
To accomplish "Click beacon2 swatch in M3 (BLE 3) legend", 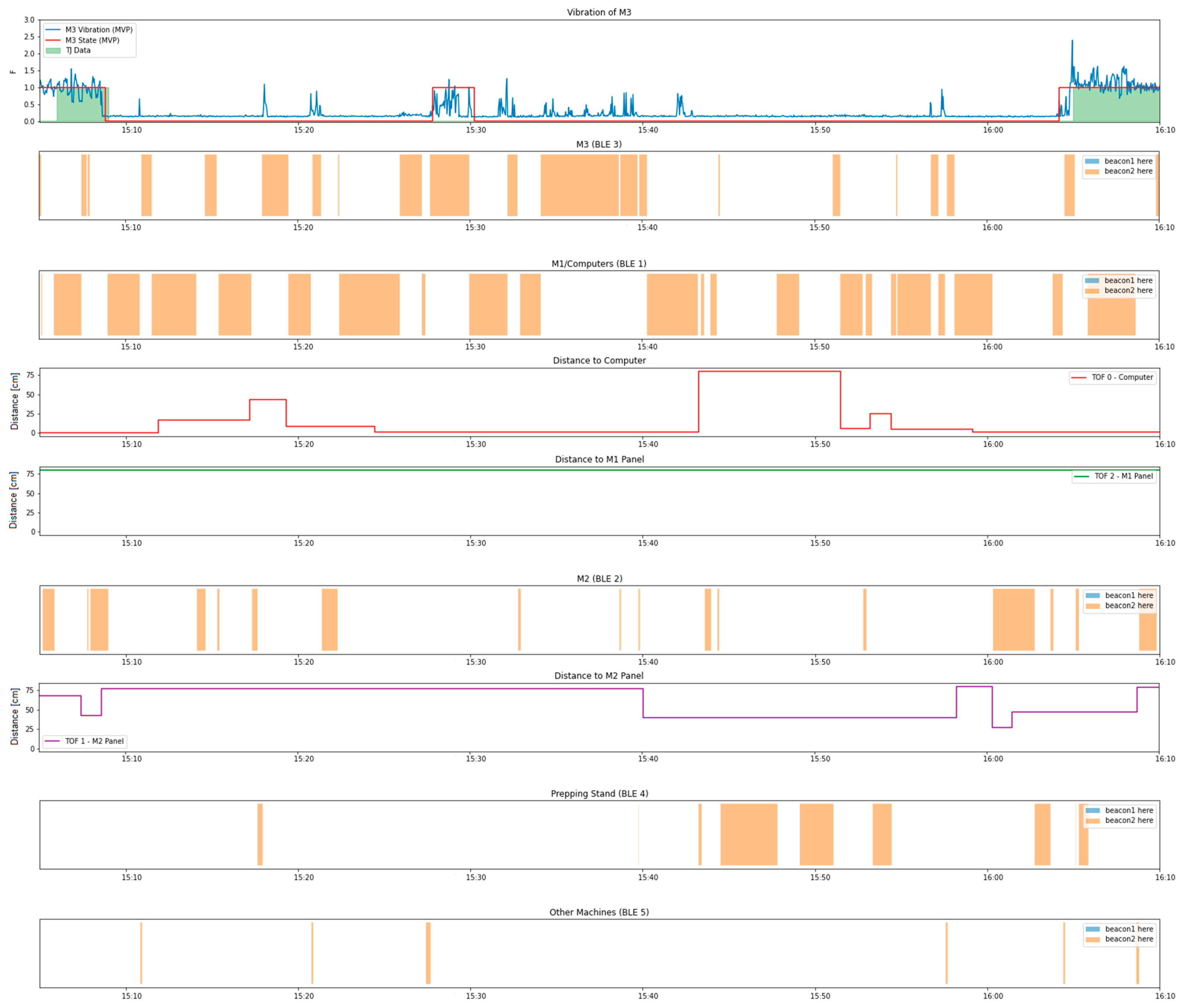I will pos(1092,171).
